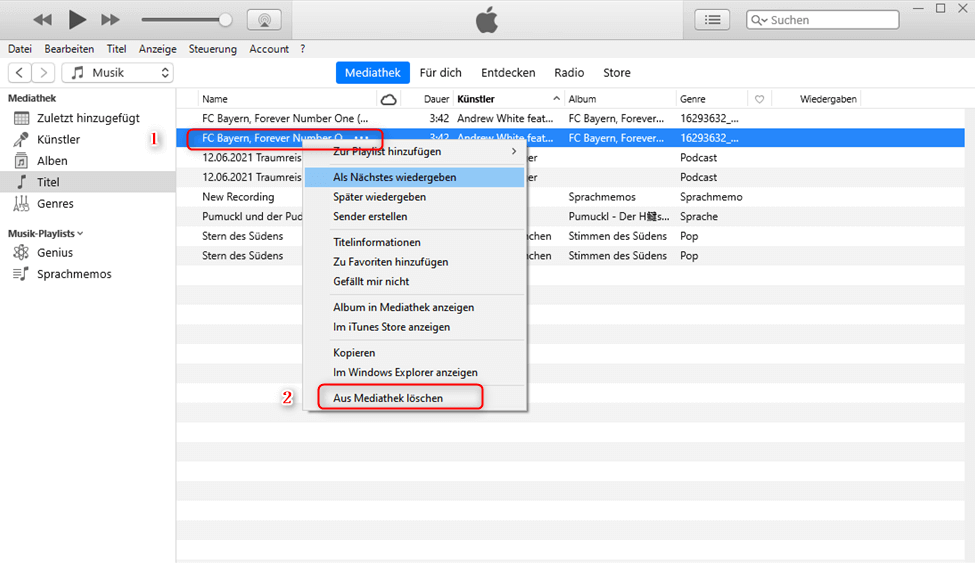Open the Musik media type dropdown

coord(117,73)
